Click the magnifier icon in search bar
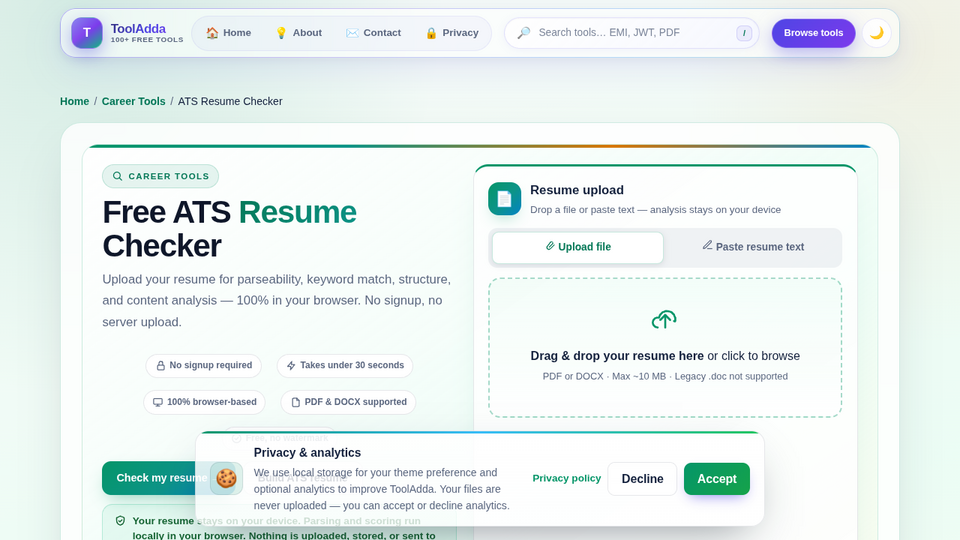This screenshot has height=540, width=960. click(523, 33)
